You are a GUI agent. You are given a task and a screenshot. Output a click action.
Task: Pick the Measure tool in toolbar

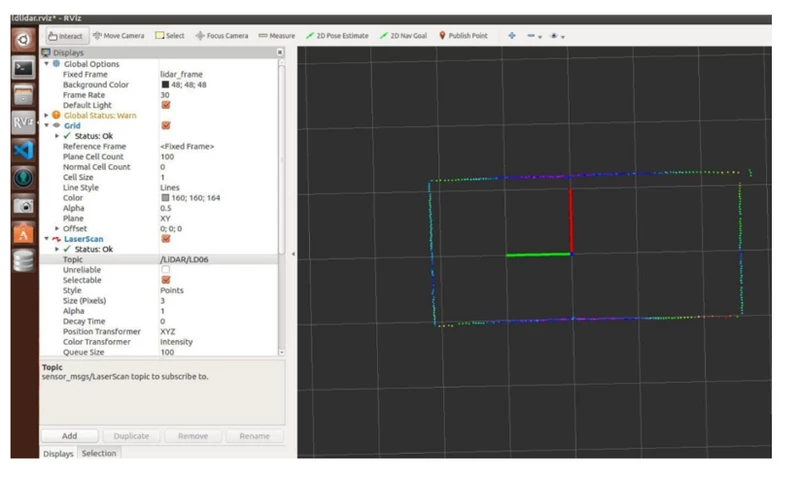(x=276, y=36)
